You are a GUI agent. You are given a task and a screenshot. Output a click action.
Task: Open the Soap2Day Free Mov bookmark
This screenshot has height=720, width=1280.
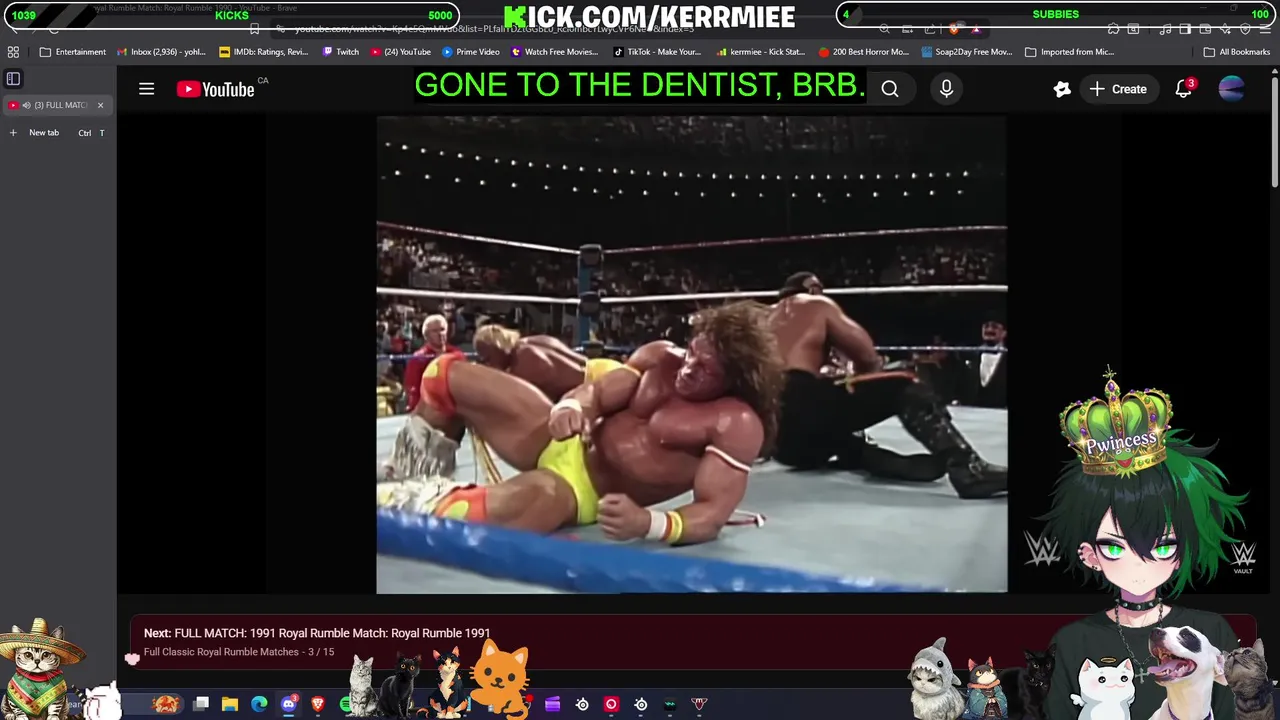coord(967,52)
